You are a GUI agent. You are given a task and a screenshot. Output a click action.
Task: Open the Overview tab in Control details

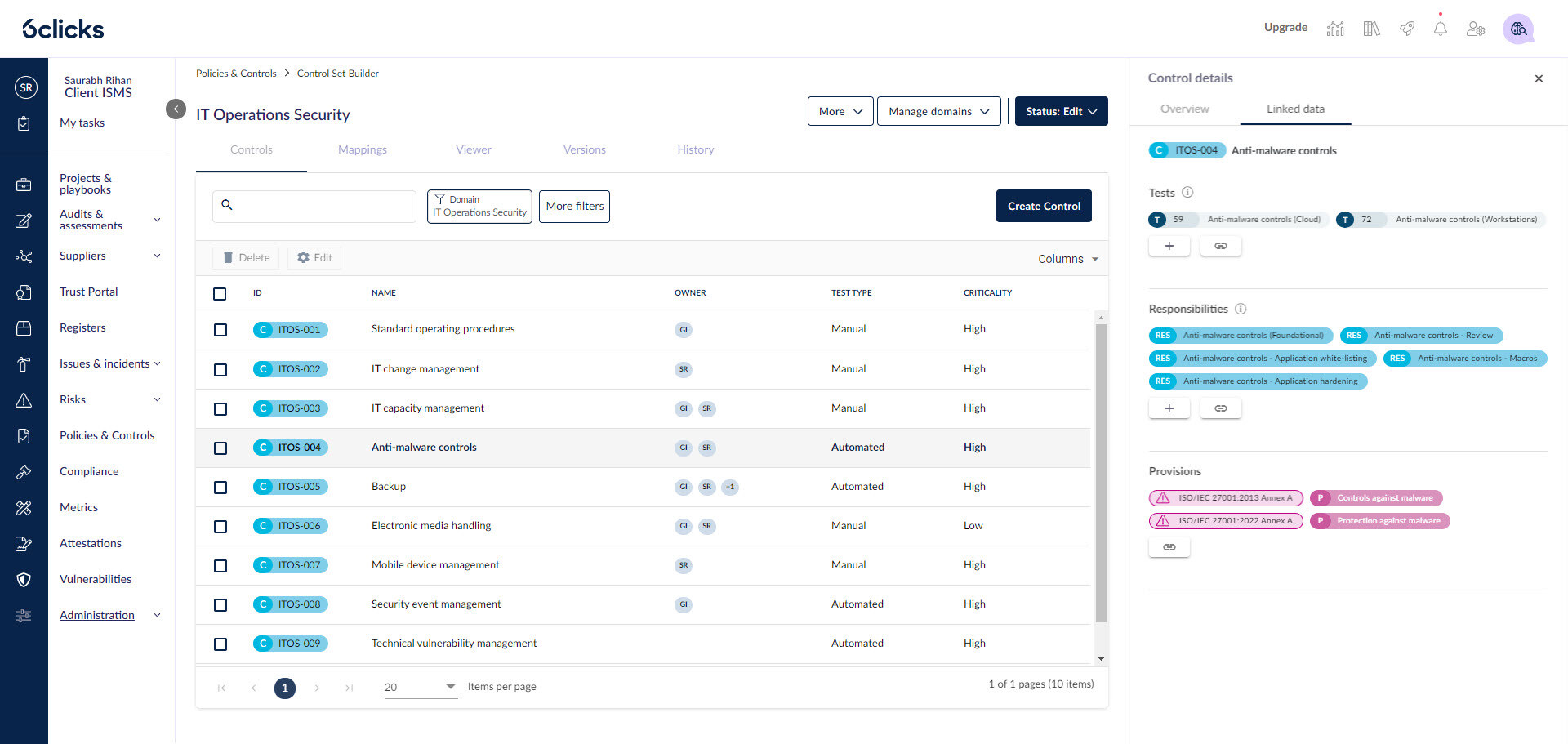click(1184, 109)
